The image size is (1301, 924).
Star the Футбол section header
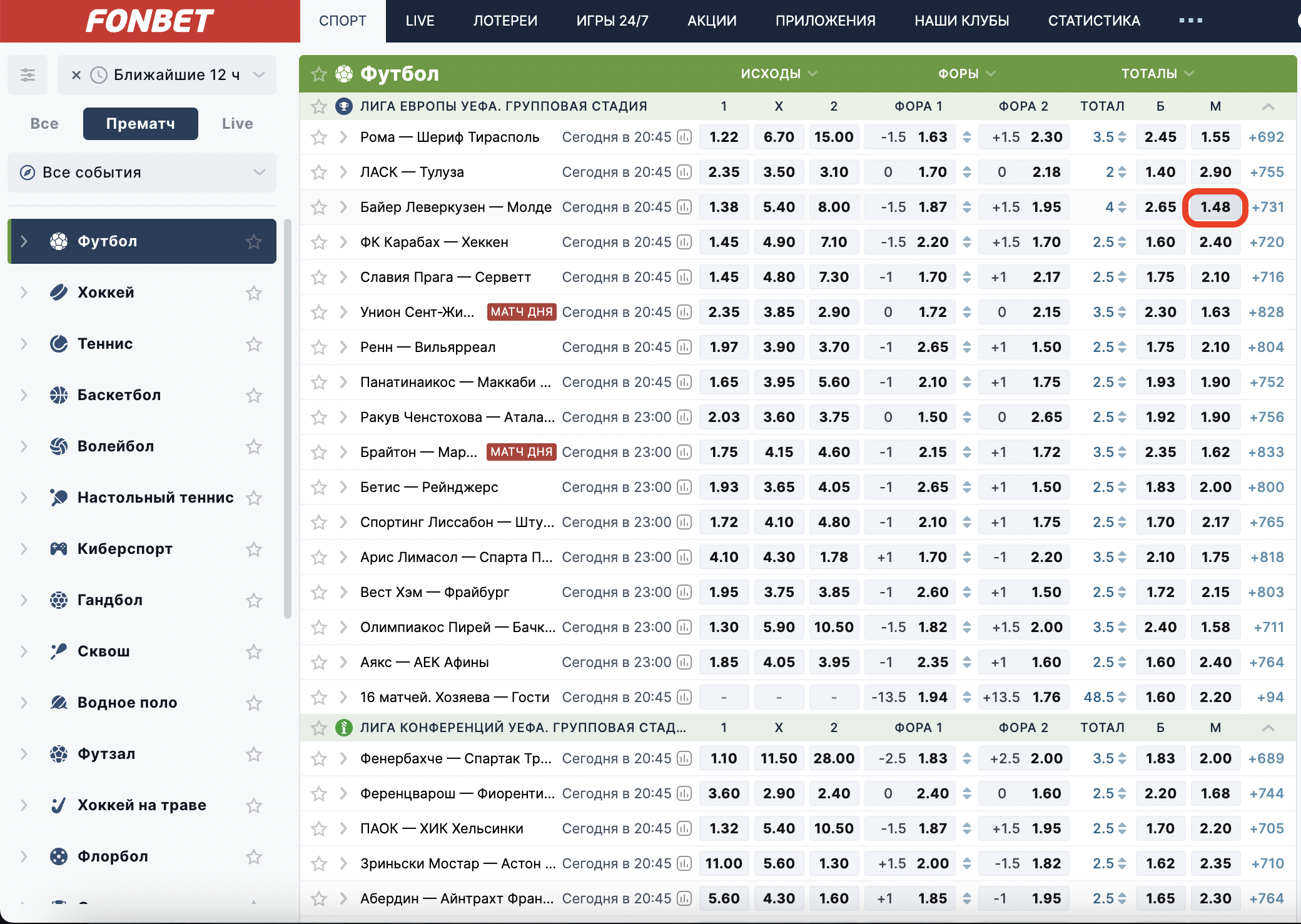coord(319,74)
